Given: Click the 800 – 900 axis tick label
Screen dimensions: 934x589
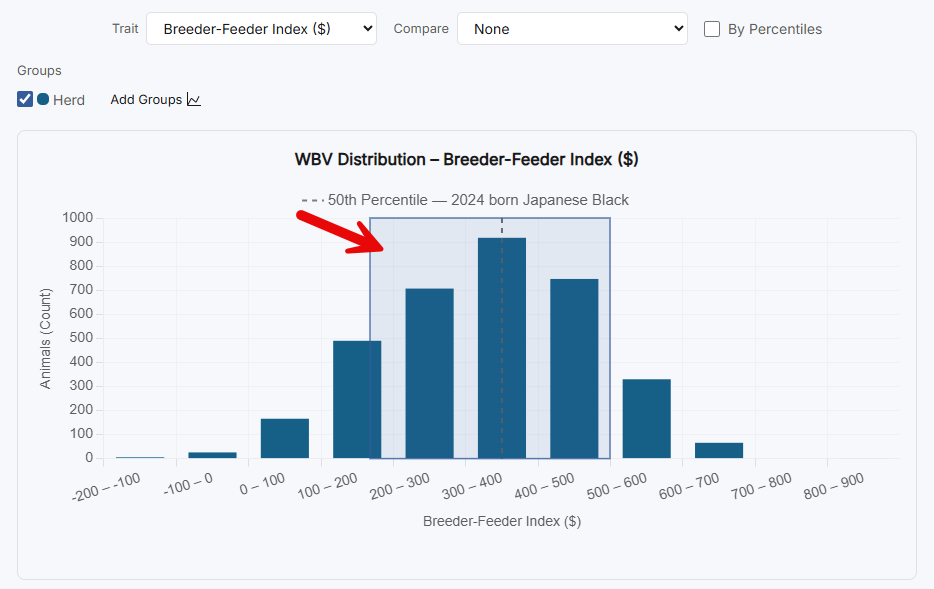Looking at the screenshot, I should (x=834, y=486).
